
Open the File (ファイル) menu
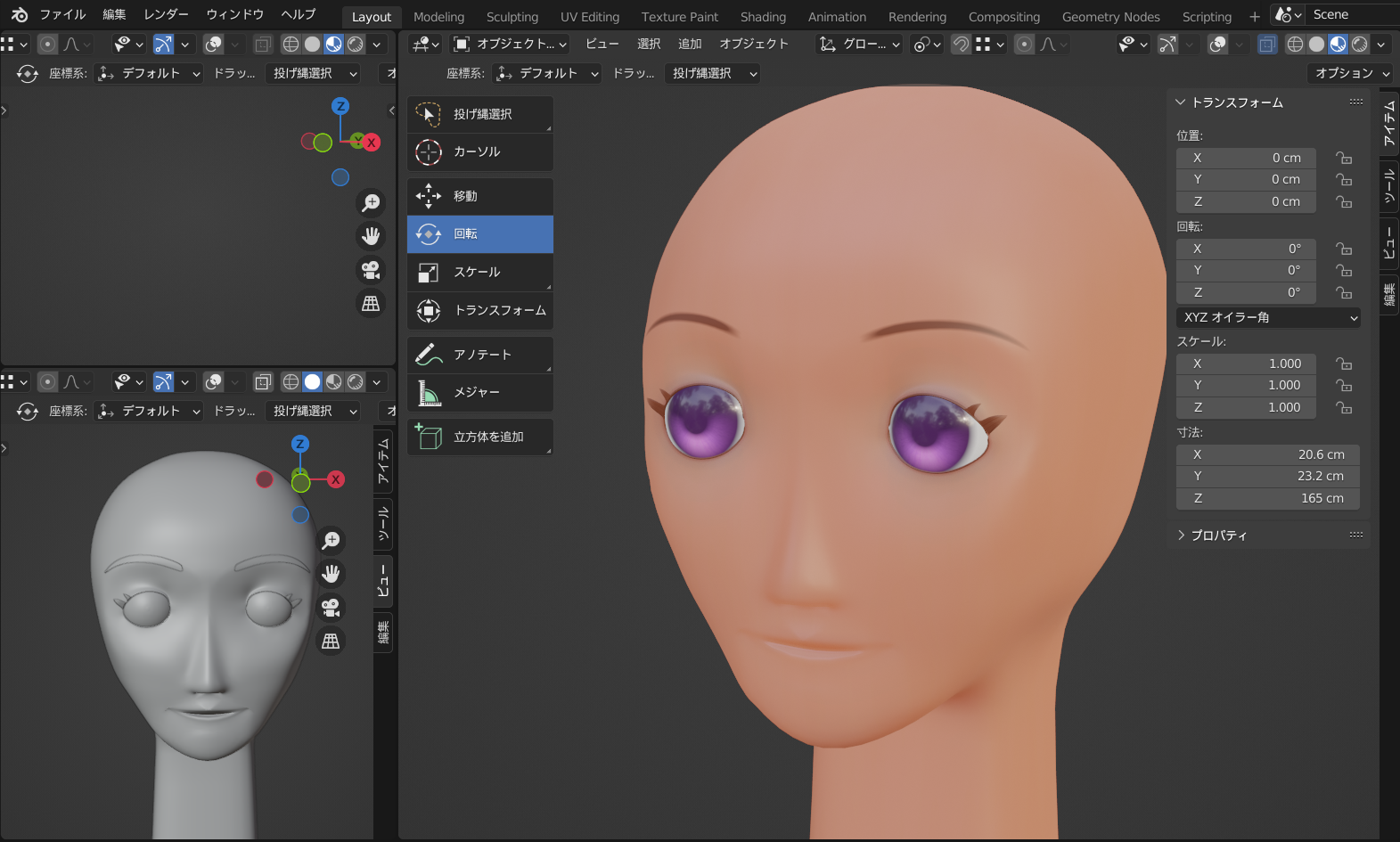[61, 15]
